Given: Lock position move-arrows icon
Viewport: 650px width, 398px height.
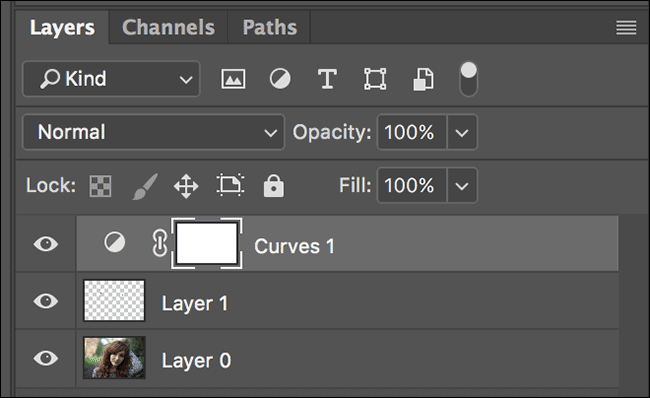Looking at the screenshot, I should 186,186.
